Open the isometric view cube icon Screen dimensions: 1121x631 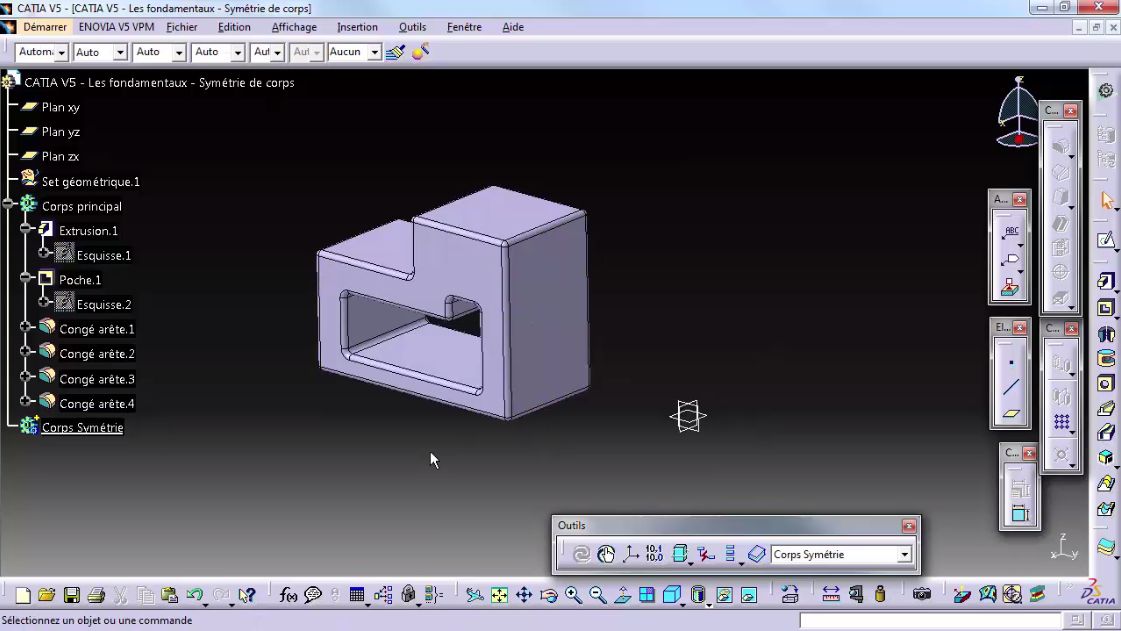672,595
